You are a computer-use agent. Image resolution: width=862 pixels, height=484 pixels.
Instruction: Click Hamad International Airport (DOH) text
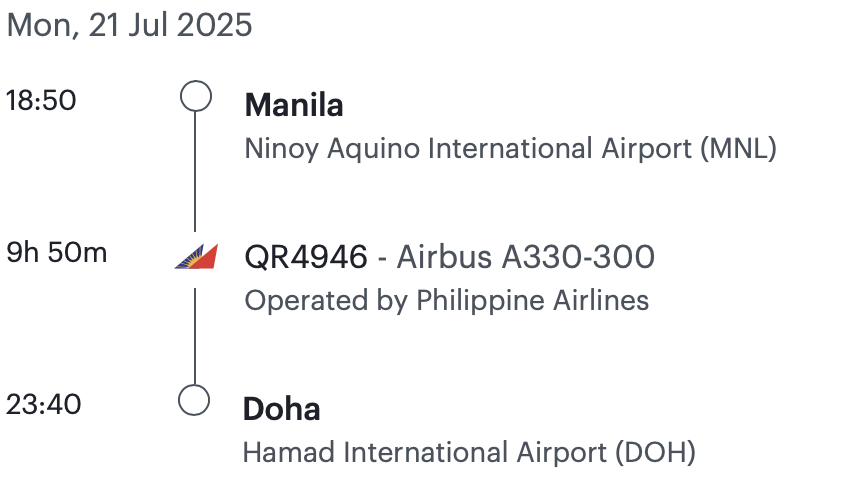[469, 453]
